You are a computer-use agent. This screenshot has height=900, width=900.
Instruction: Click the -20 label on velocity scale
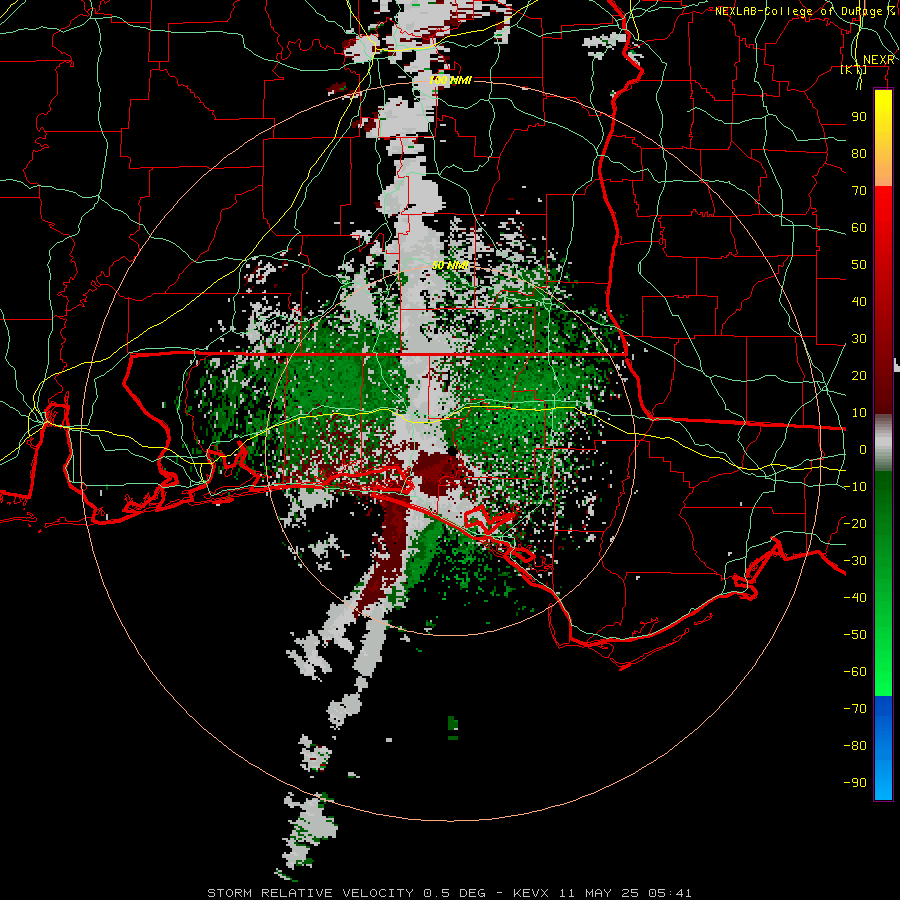click(x=855, y=523)
